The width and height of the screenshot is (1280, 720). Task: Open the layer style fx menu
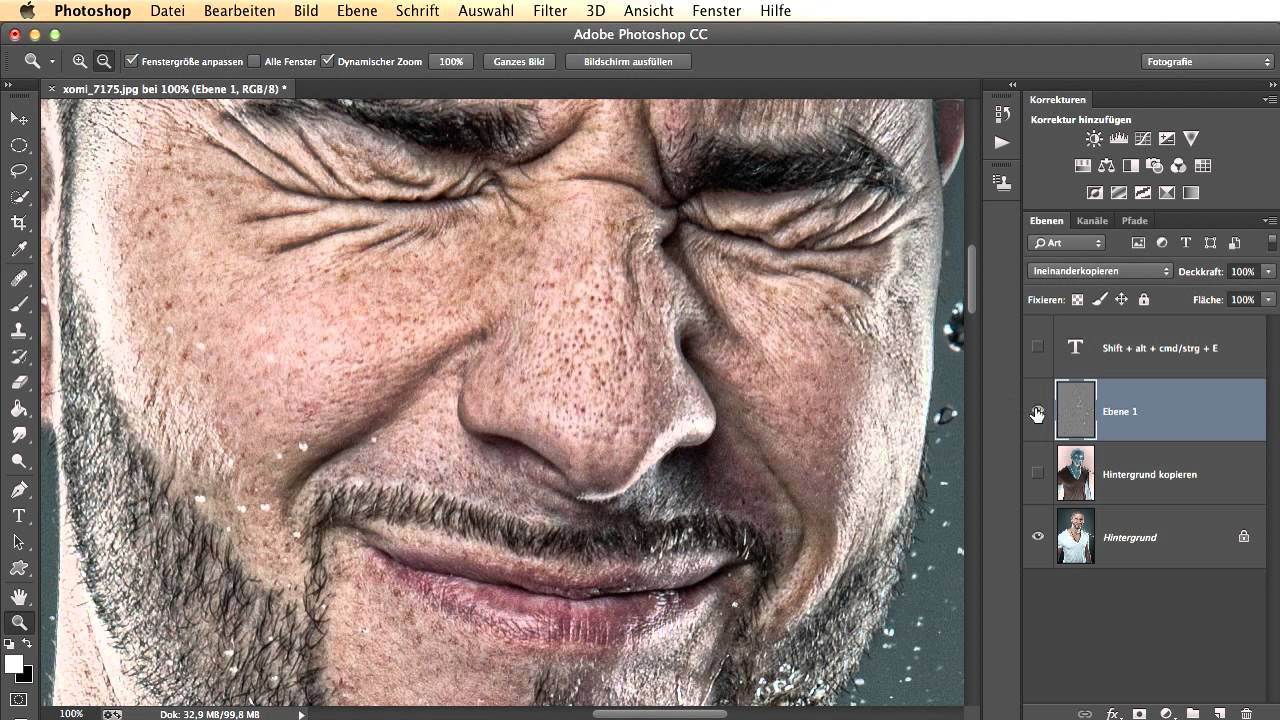coord(1112,713)
